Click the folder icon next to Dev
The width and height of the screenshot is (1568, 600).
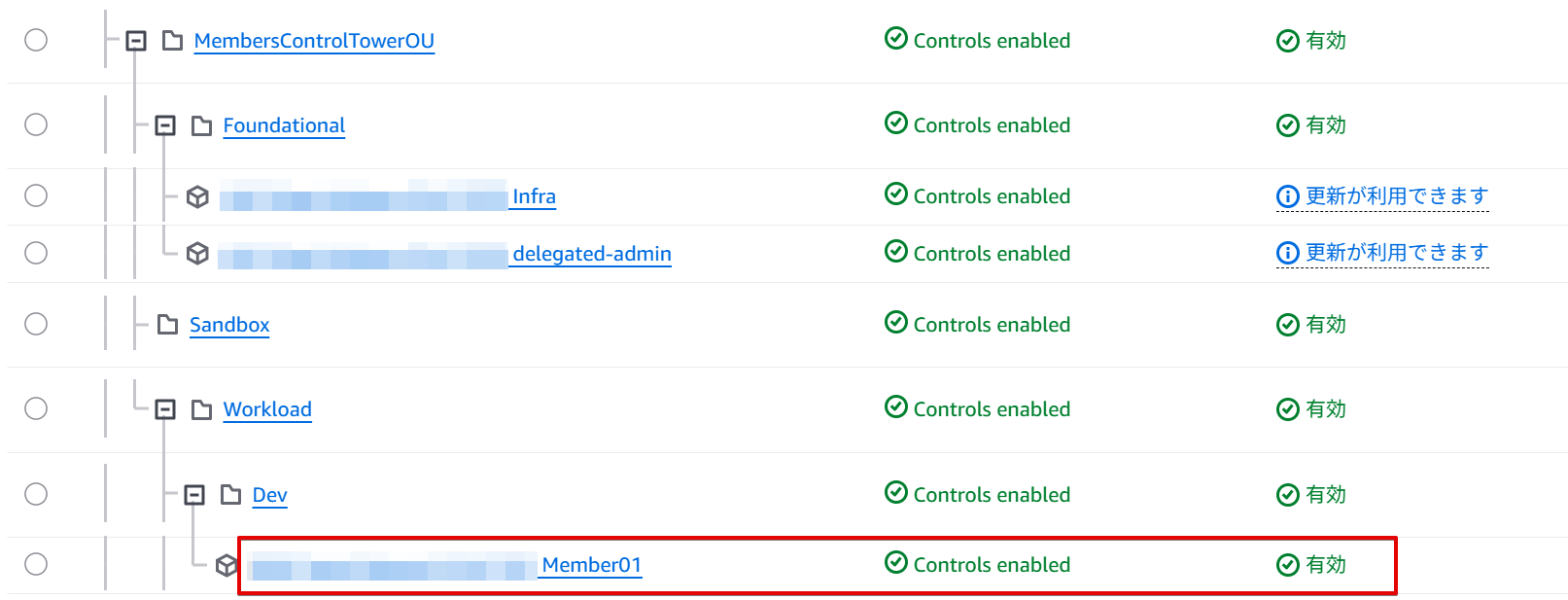click(x=230, y=495)
